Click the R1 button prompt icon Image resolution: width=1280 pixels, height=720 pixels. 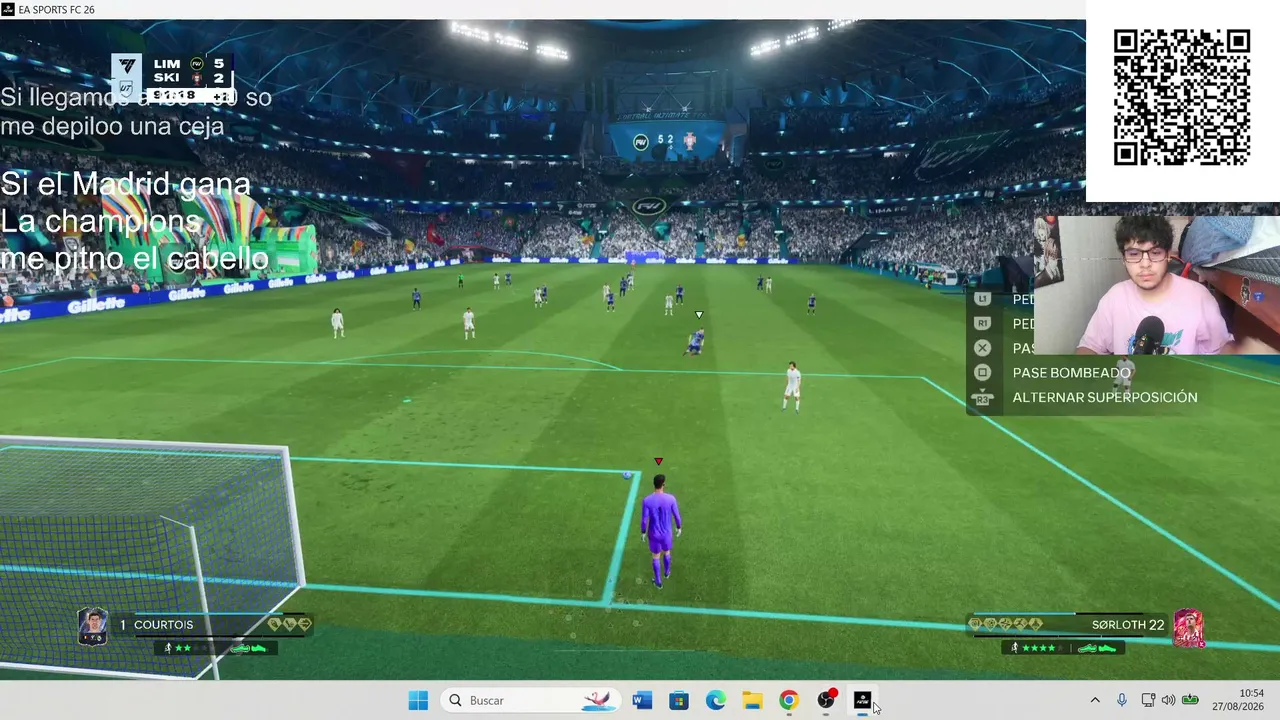pyautogui.click(x=982, y=323)
